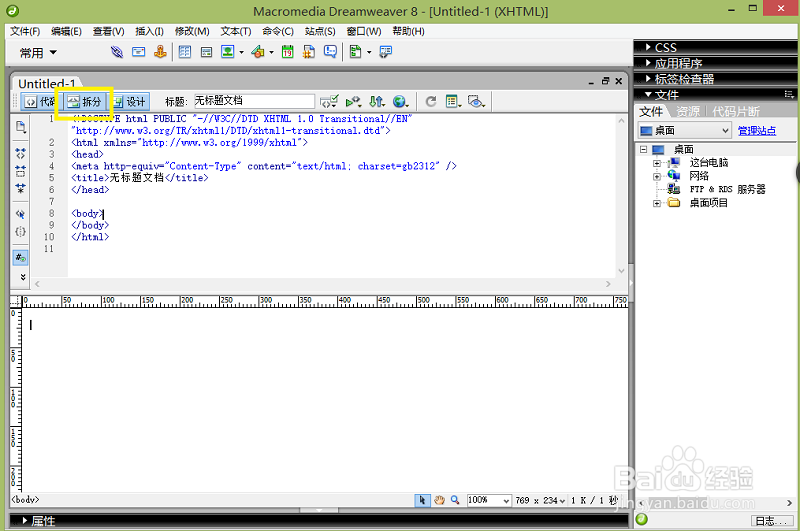Switch to the 资源 tab
The width and height of the screenshot is (800, 531).
coord(688,111)
